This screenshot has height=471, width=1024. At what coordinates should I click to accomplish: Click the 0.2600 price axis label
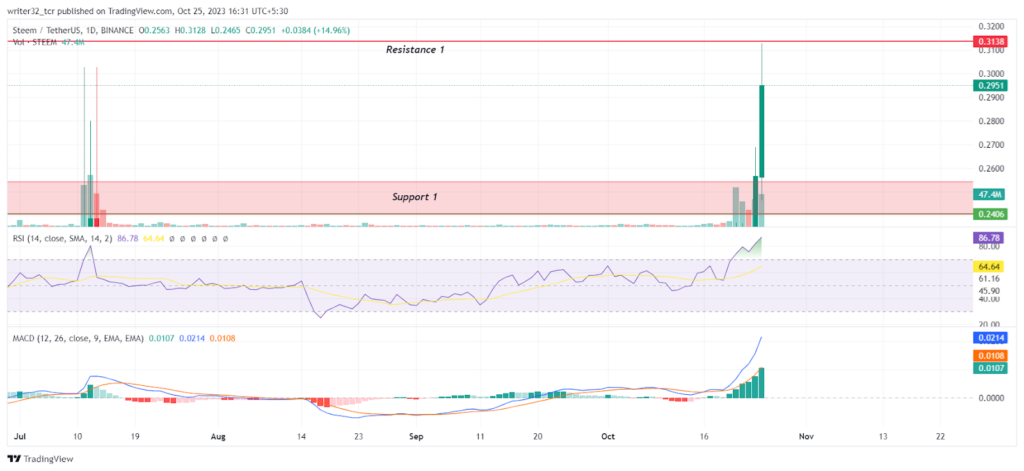(990, 169)
